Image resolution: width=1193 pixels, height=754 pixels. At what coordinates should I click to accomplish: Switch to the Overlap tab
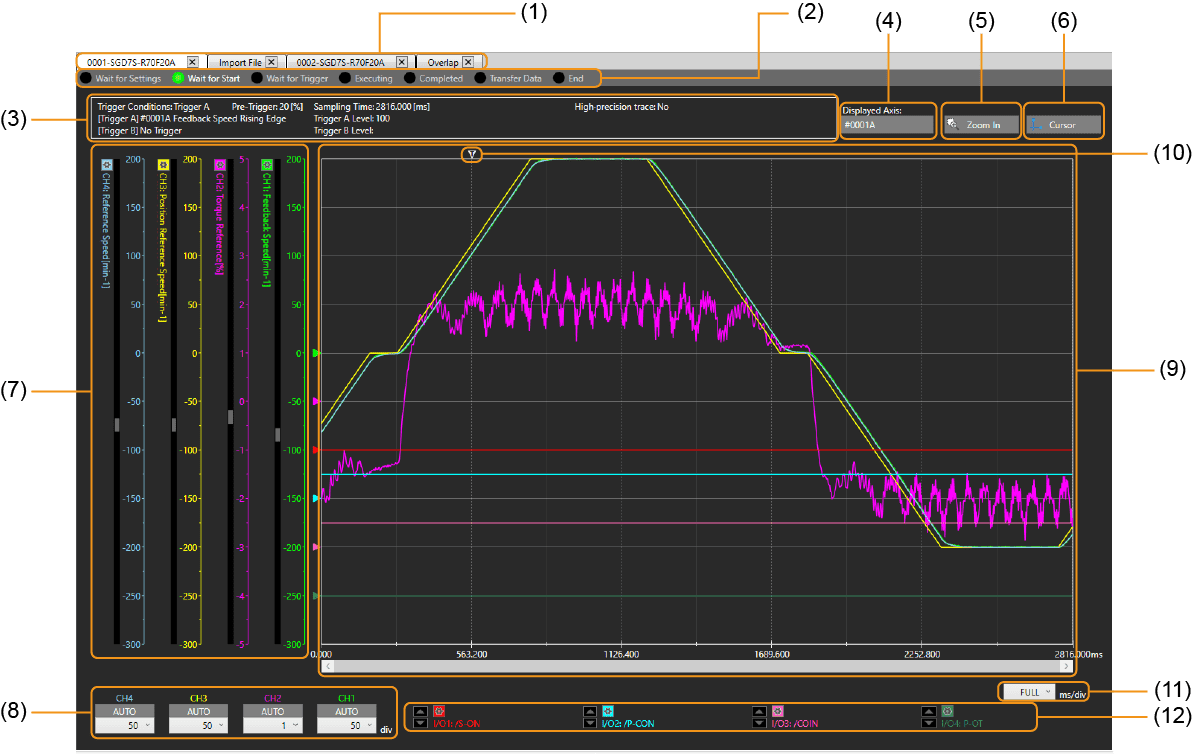(x=444, y=62)
